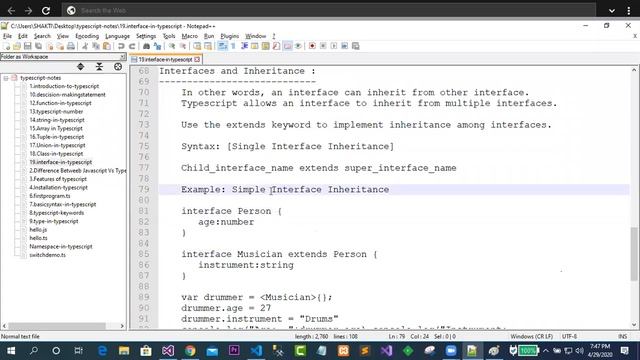
Task: Open the Macro menu
Action: click(189, 36)
